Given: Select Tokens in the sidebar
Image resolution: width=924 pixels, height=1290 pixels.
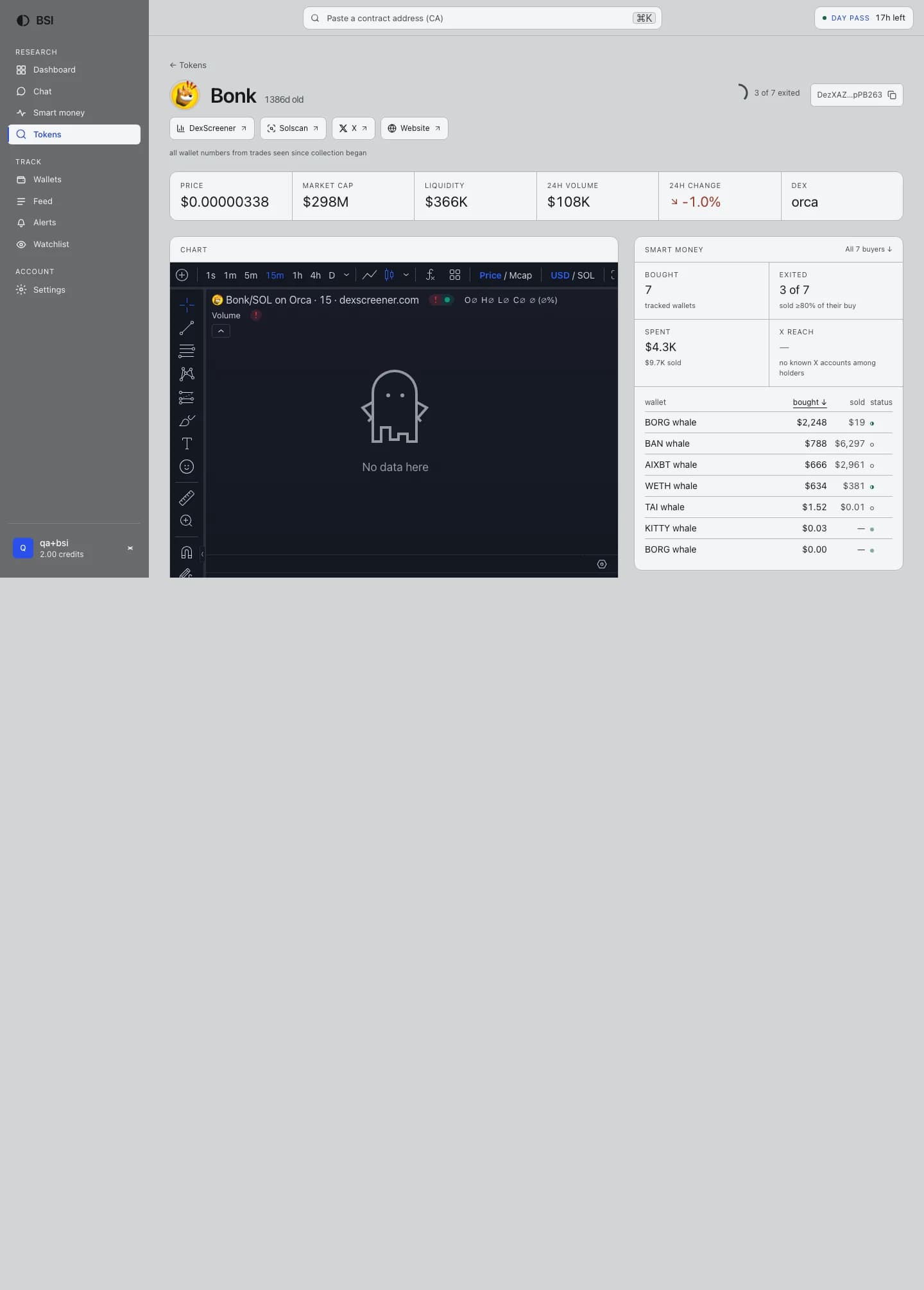Looking at the screenshot, I should point(74,135).
